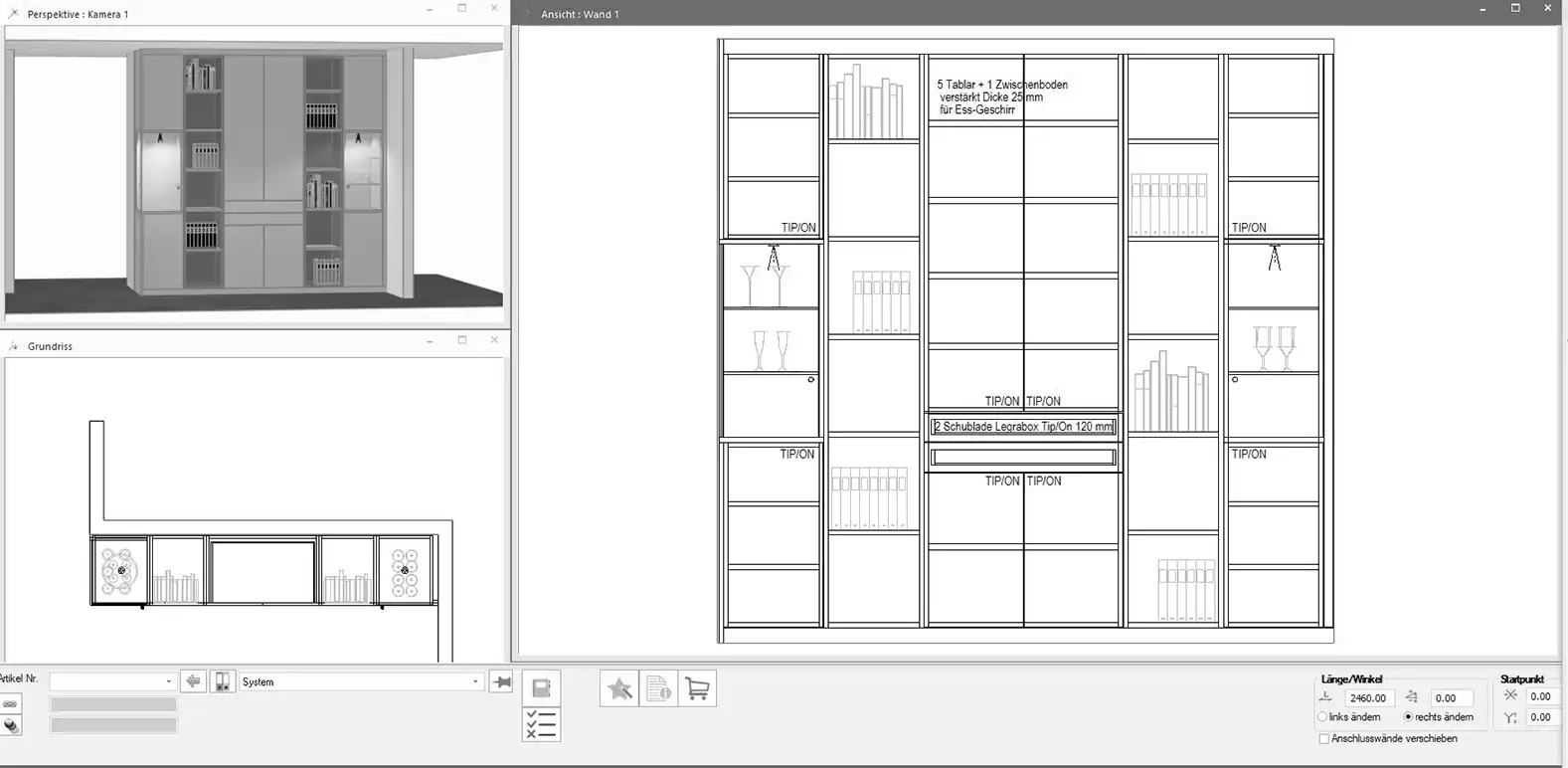Click the star wizard icon
This screenshot has height=768, width=1568.
pos(619,688)
